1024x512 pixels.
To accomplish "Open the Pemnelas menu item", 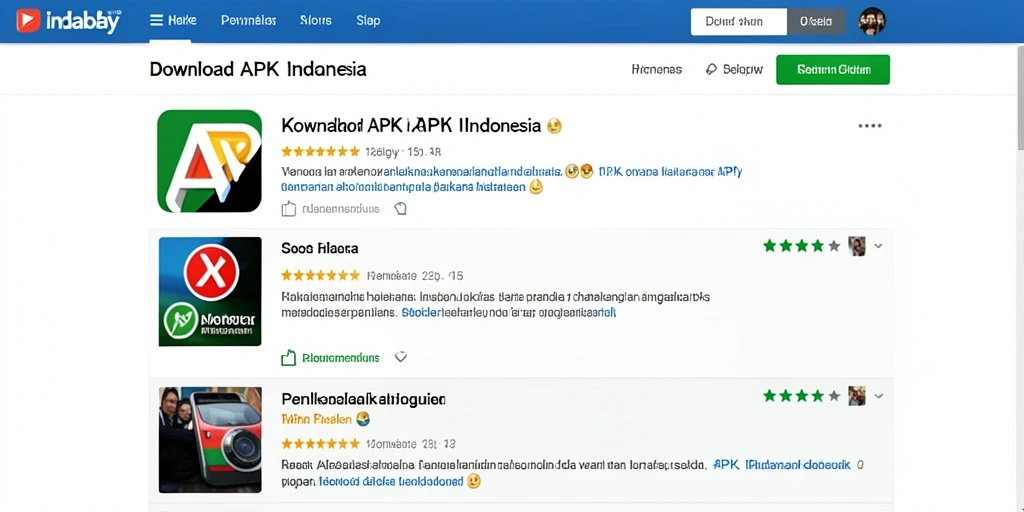I will point(248,21).
